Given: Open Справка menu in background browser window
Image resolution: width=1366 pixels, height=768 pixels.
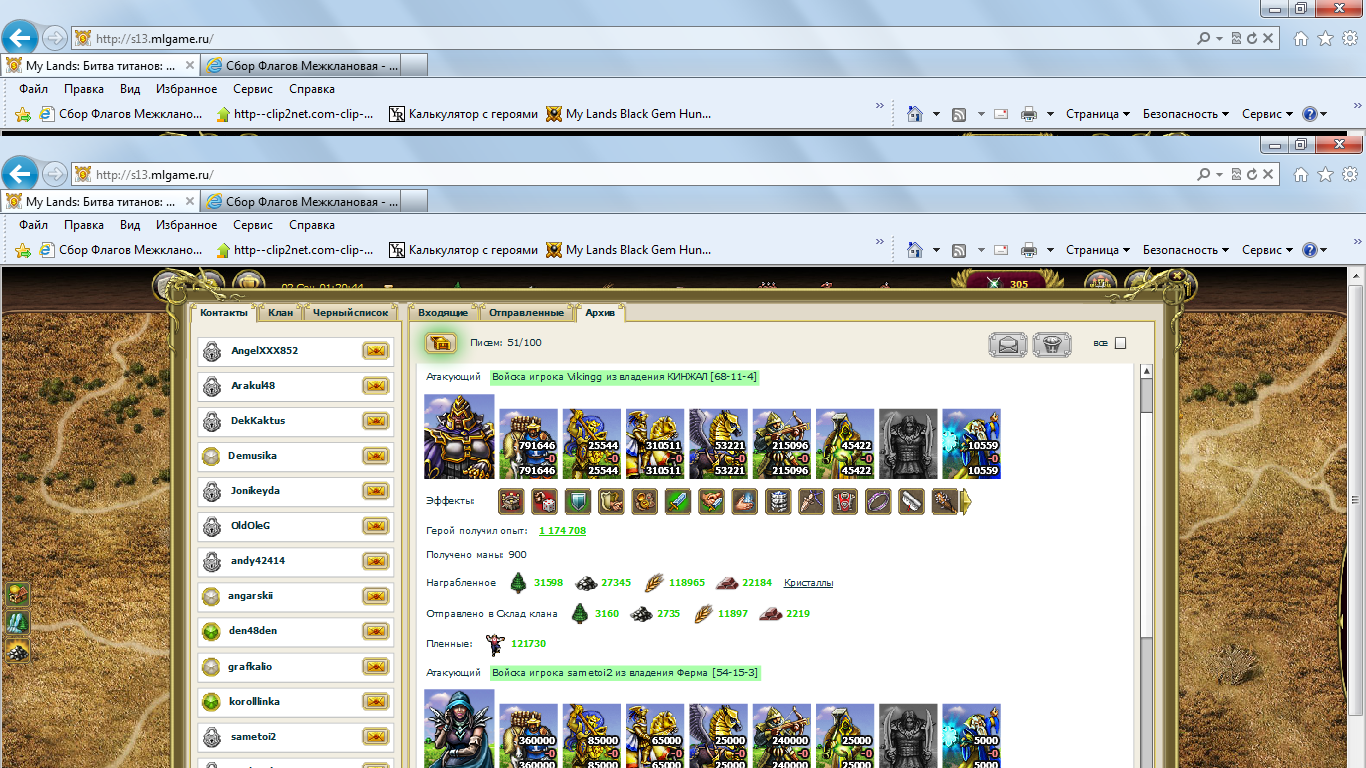Looking at the screenshot, I should pyautogui.click(x=311, y=89).
